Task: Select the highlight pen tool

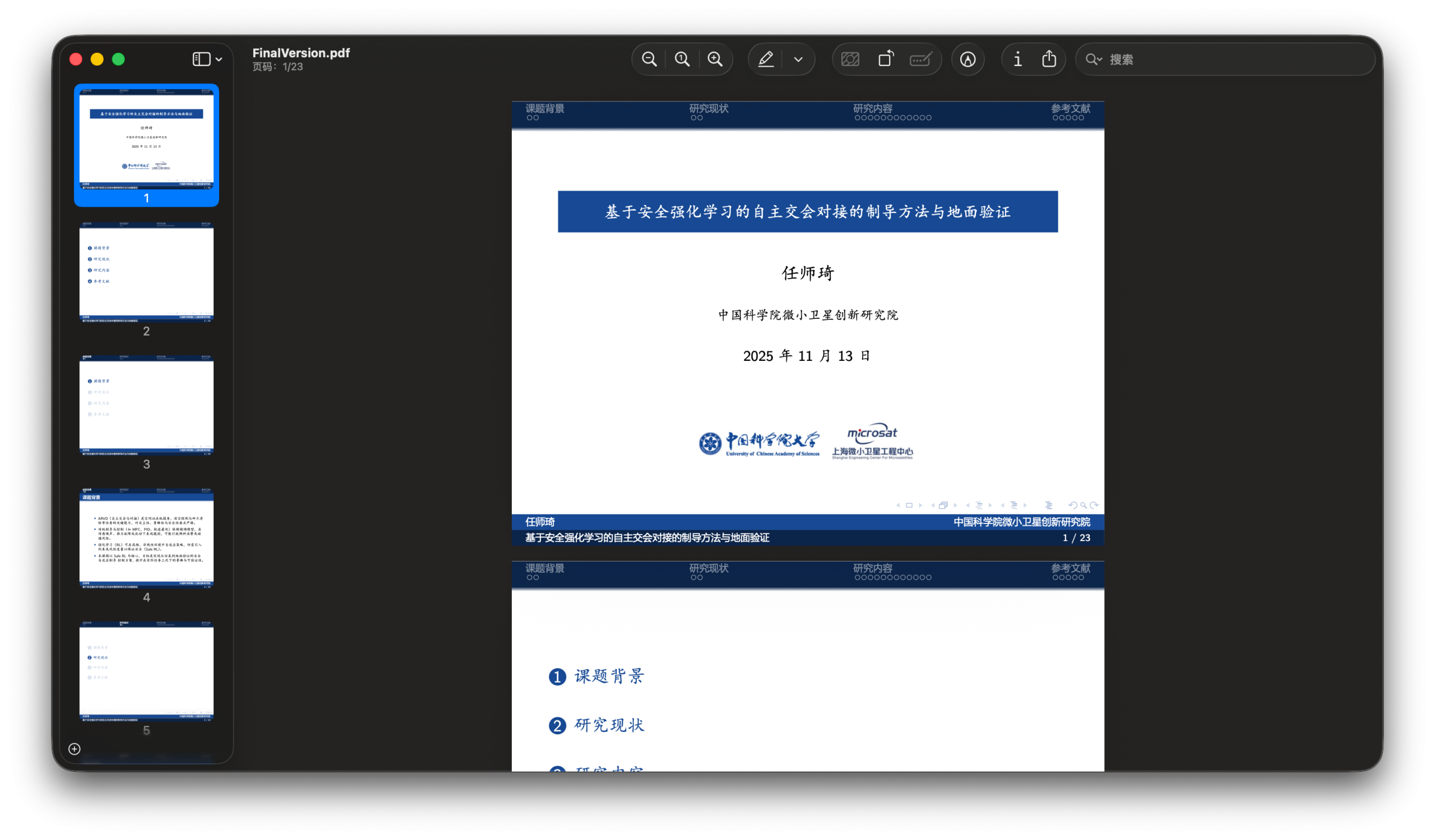Action: tap(766, 59)
